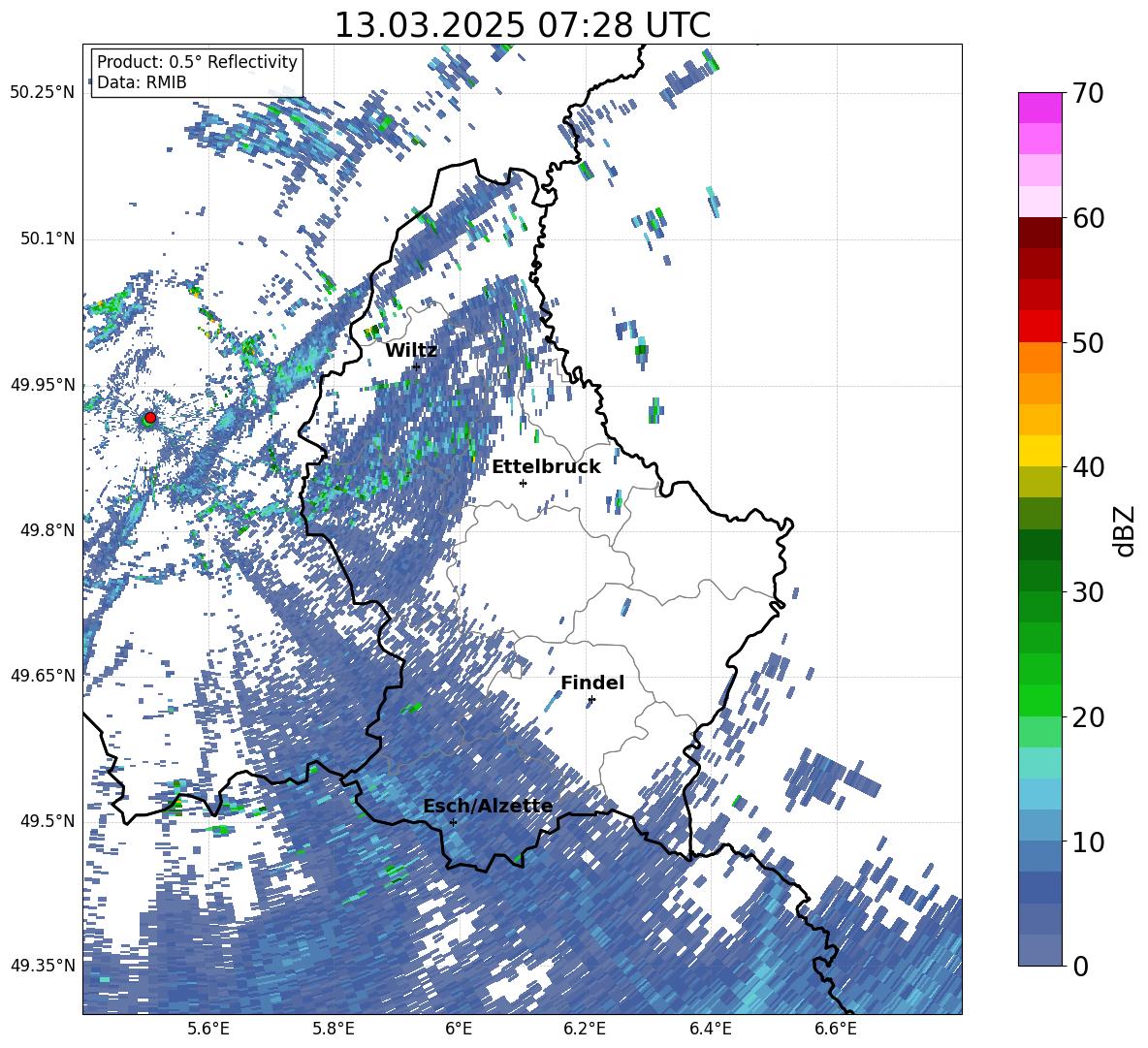Click the Ettelbruck station cross marker
Image resolution: width=1148 pixels, height=1048 pixels.
(523, 483)
